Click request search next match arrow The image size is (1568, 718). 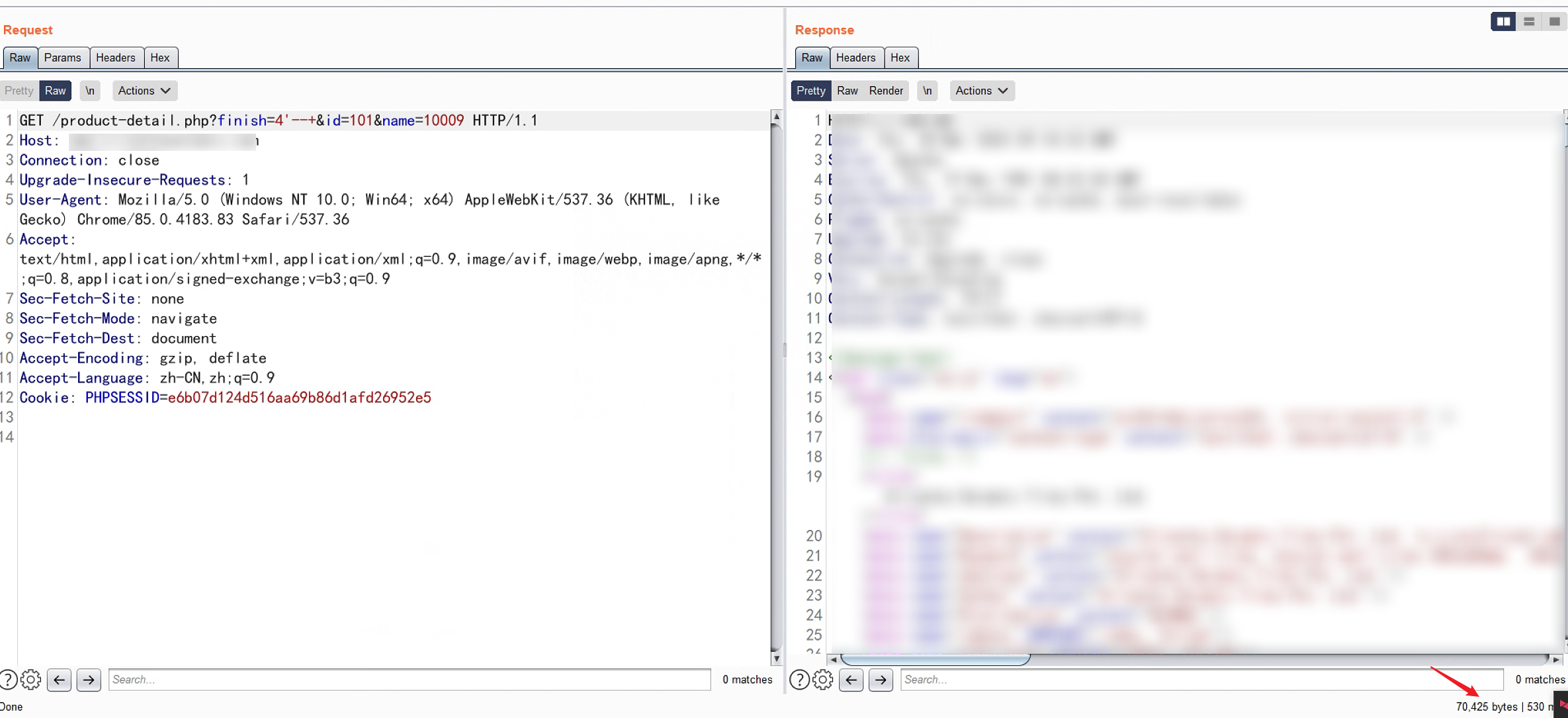[89, 680]
